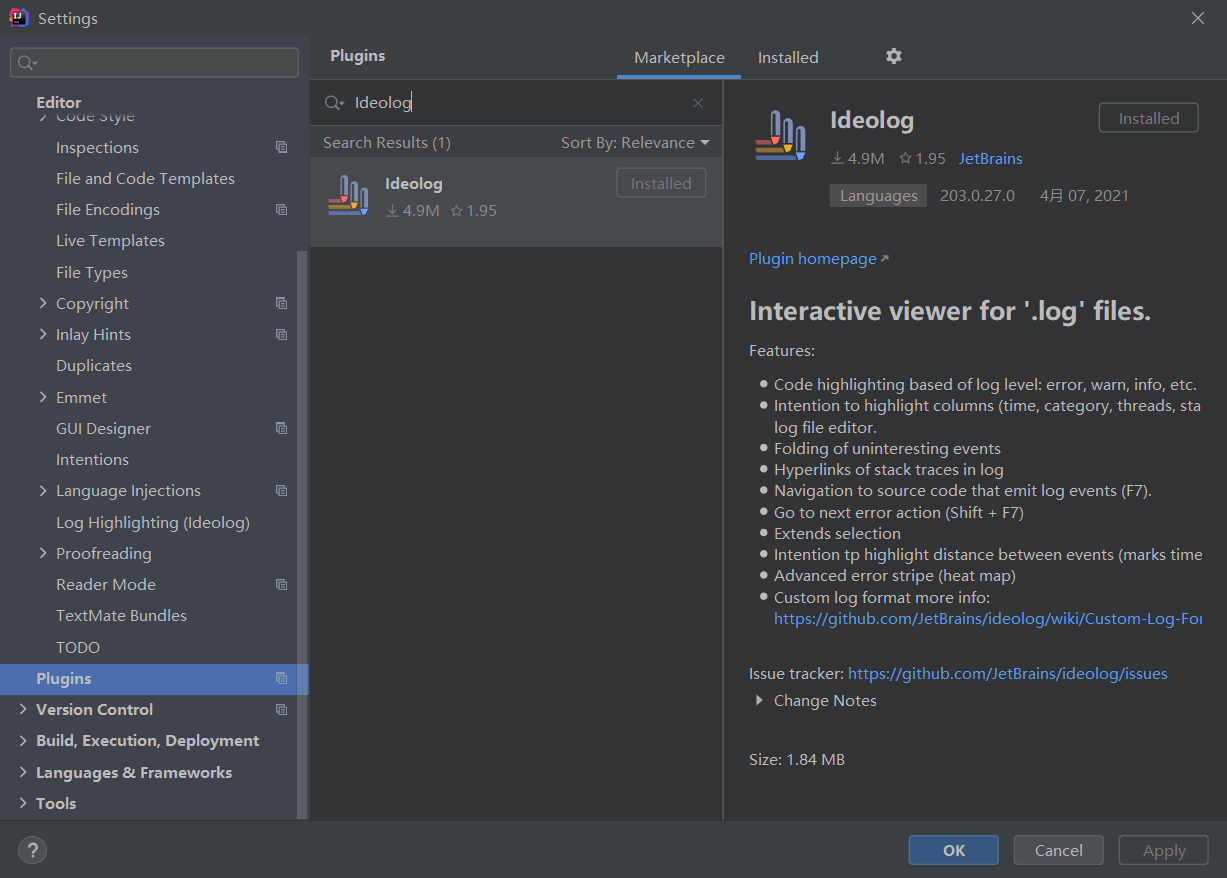The width and height of the screenshot is (1227, 878).
Task: Select the Ideolog search result row
Action: tap(516, 201)
